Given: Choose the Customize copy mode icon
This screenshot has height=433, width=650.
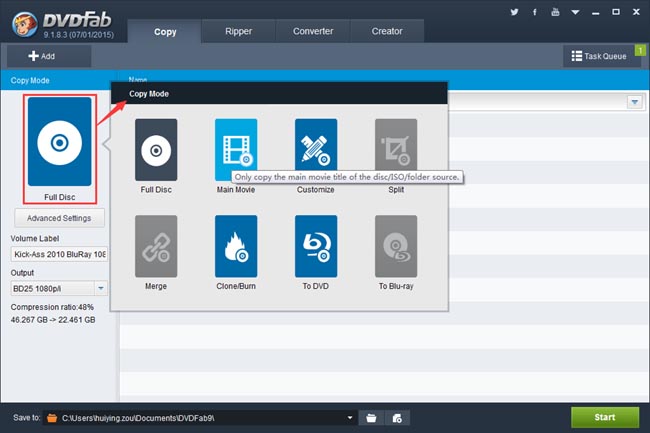Looking at the screenshot, I should [x=315, y=150].
